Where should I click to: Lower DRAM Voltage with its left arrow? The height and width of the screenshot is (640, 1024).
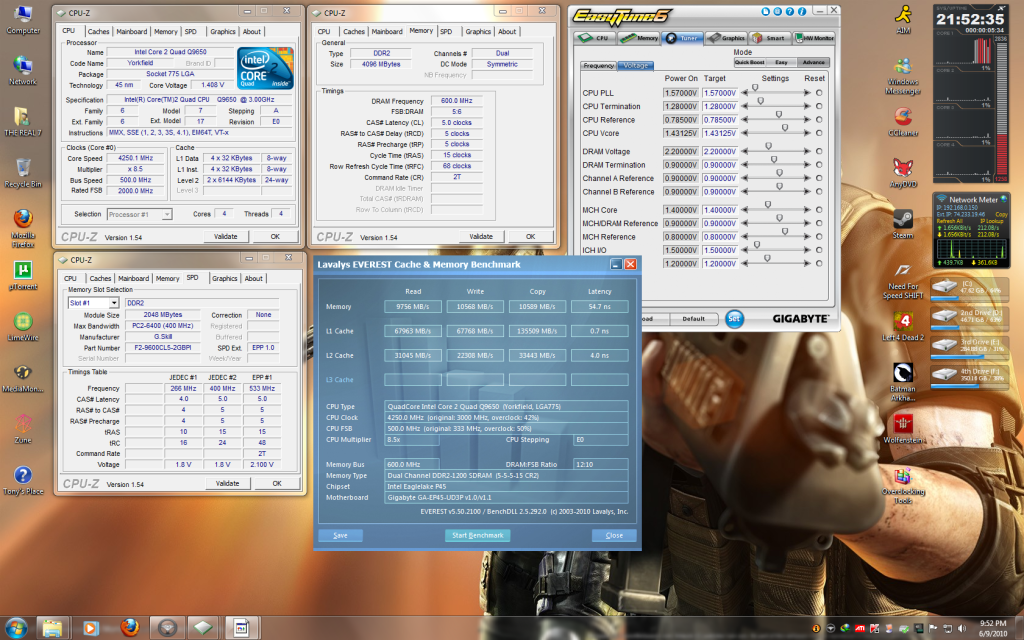click(744, 152)
